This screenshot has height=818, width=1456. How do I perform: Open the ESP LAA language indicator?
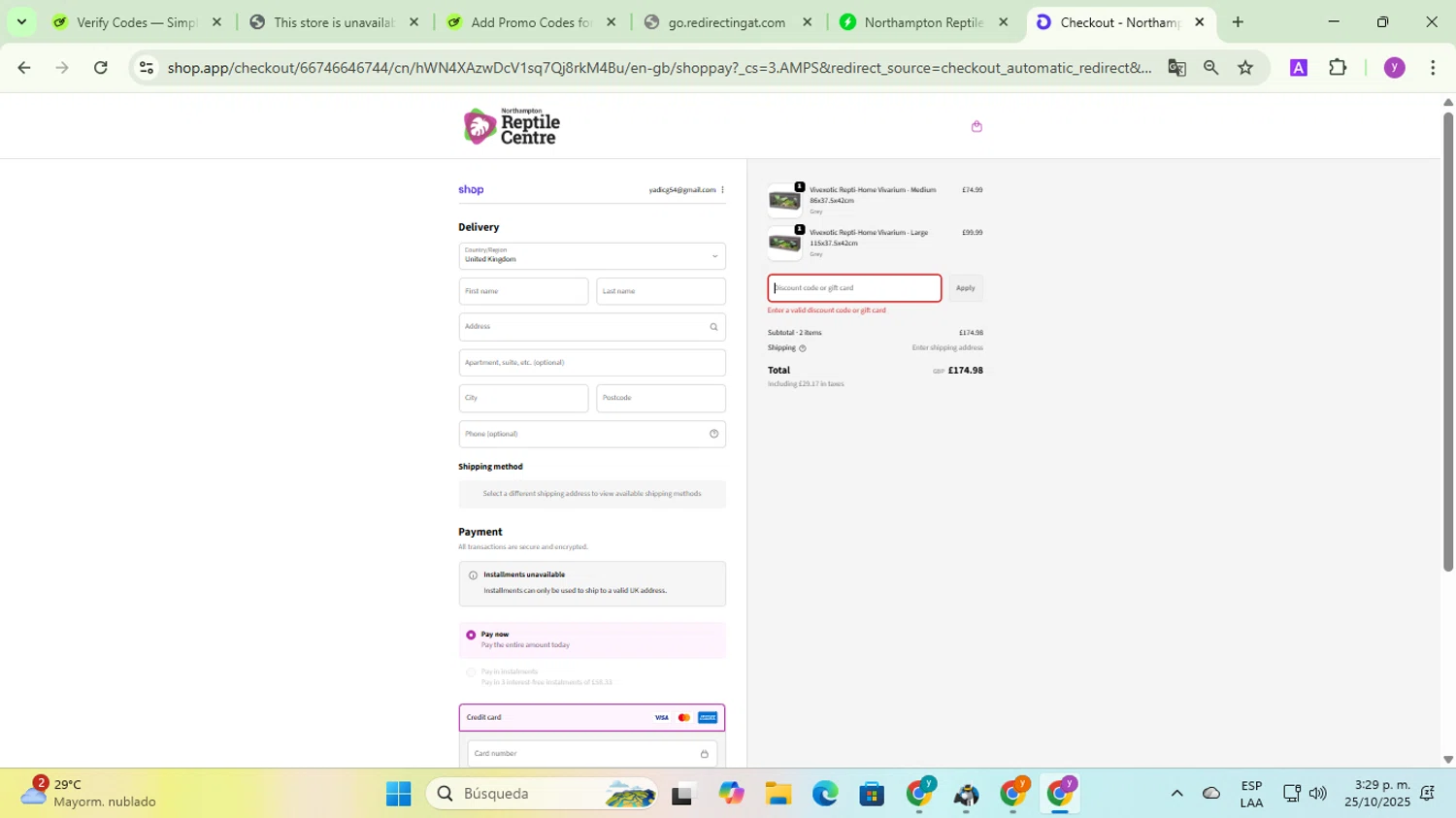click(x=1251, y=794)
